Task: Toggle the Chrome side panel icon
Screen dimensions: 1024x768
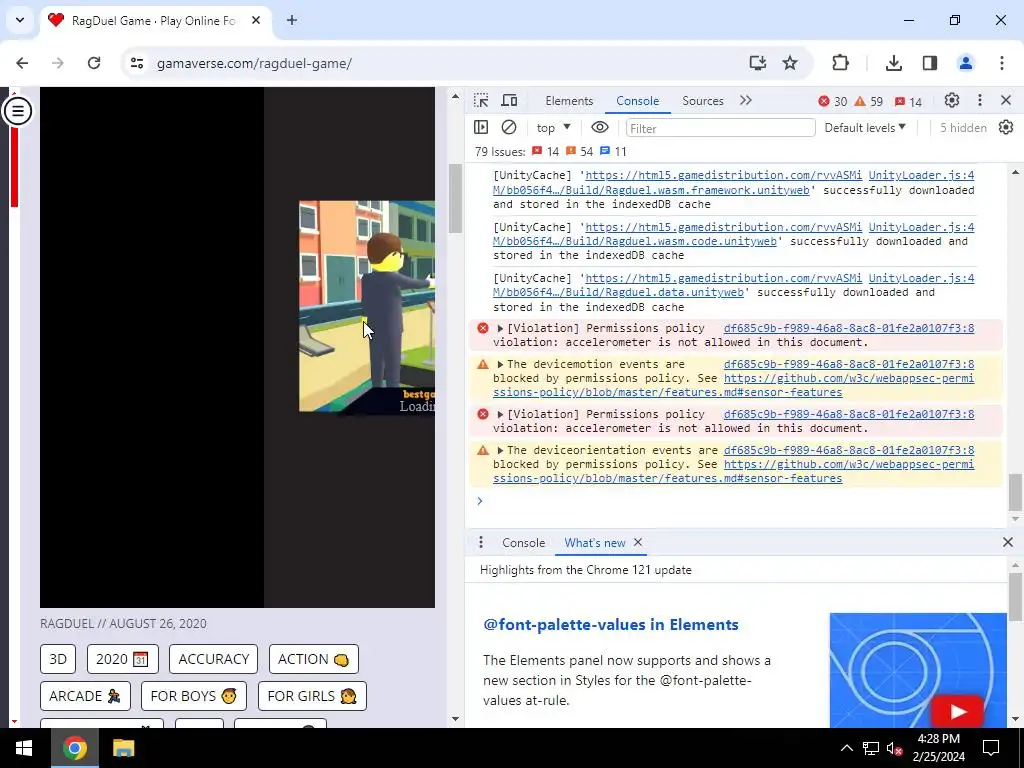Action: (x=930, y=63)
